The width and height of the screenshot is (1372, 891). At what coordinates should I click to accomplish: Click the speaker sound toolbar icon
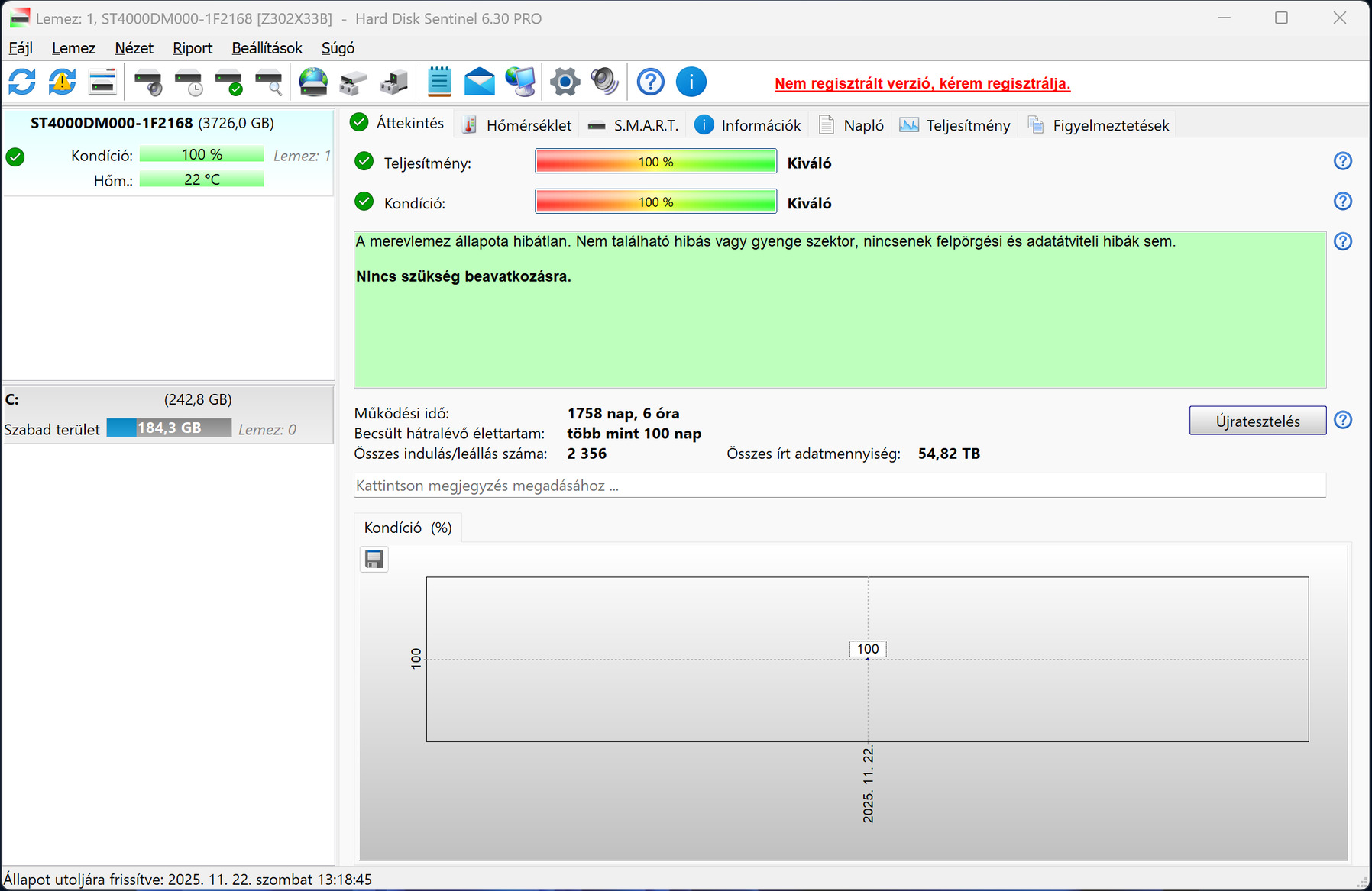point(604,82)
